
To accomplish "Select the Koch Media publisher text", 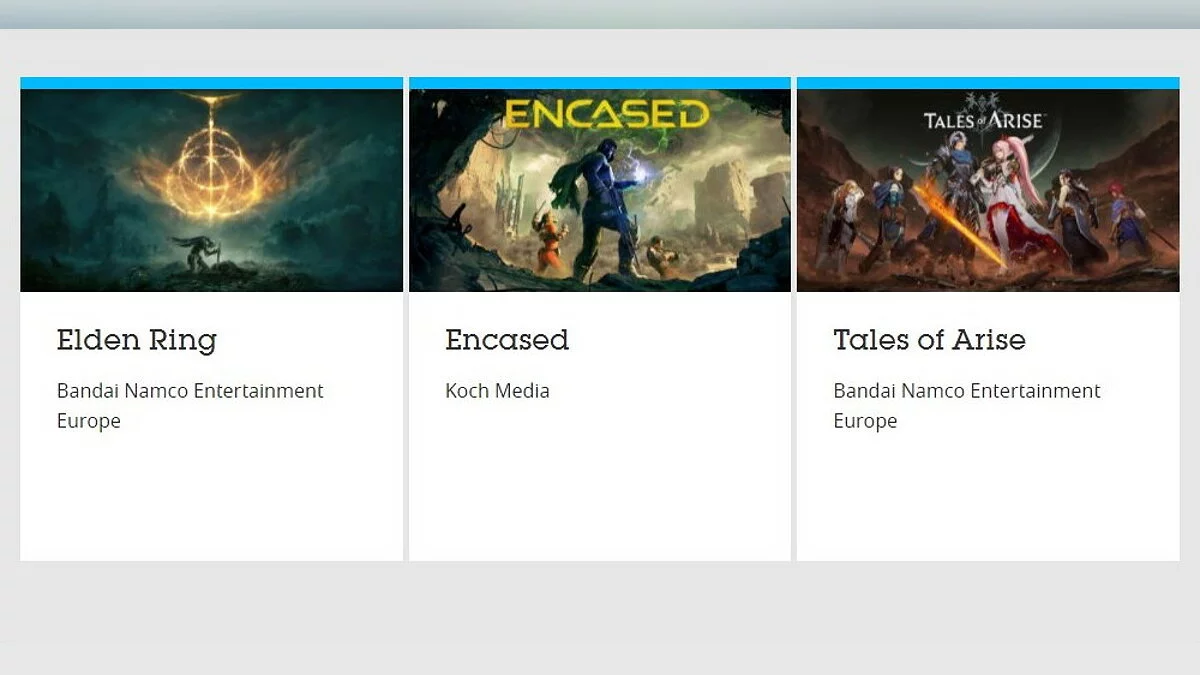I will tap(497, 391).
